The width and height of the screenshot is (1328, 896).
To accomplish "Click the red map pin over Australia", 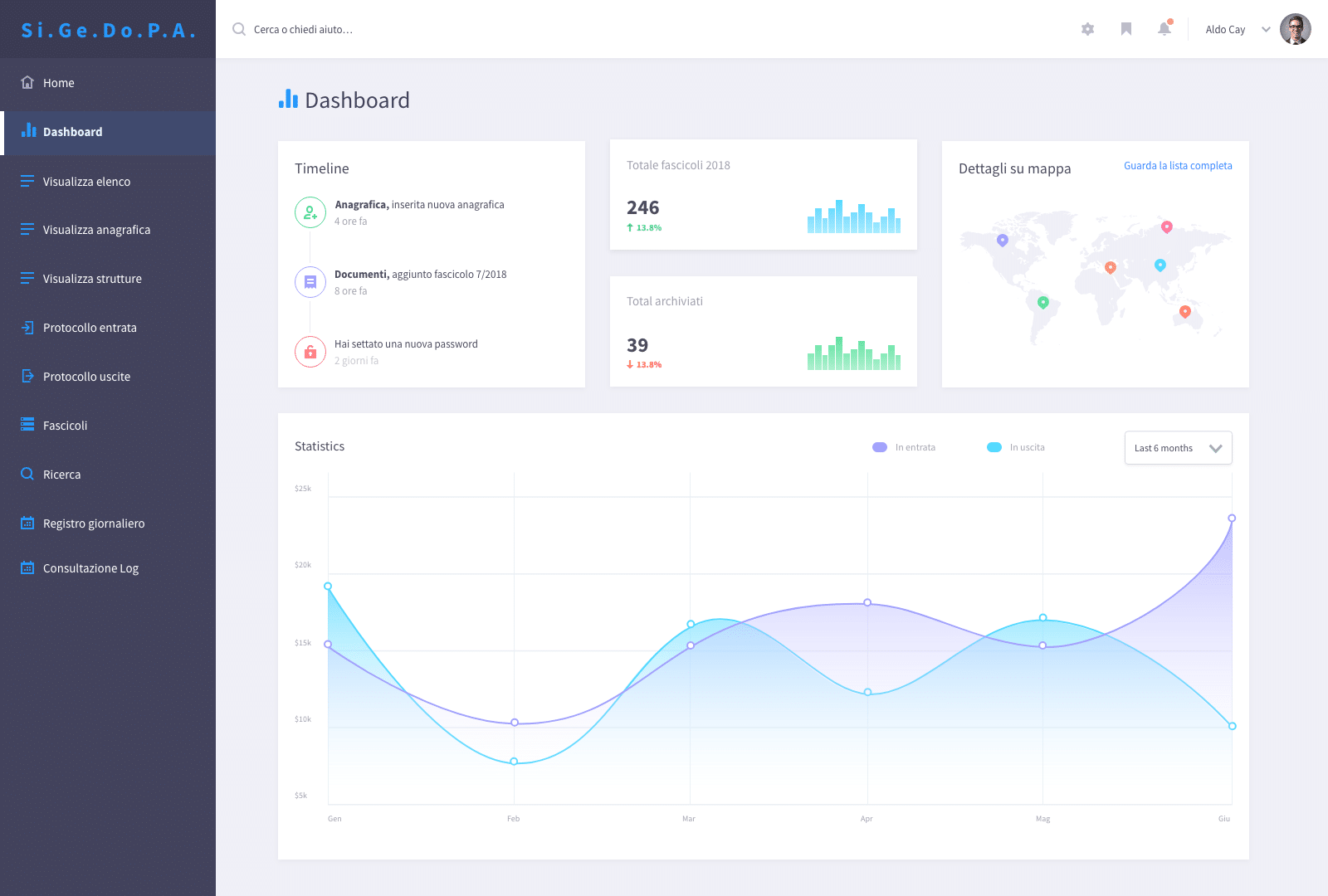I will 1185,312.
